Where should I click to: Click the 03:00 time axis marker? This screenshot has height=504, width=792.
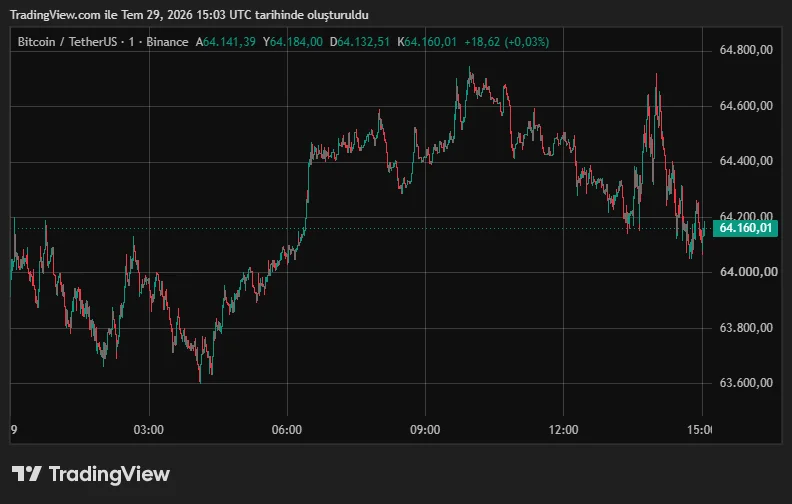[148, 430]
